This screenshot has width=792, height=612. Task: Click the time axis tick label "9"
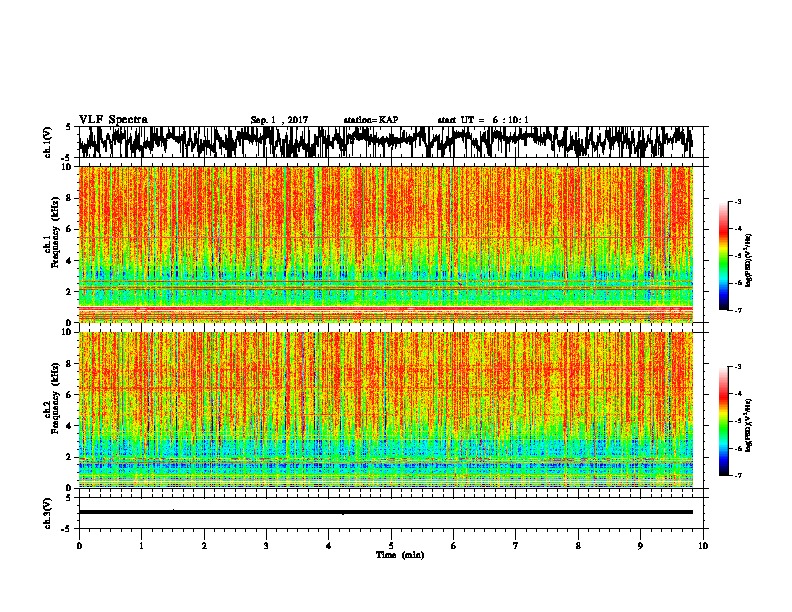[x=640, y=546]
